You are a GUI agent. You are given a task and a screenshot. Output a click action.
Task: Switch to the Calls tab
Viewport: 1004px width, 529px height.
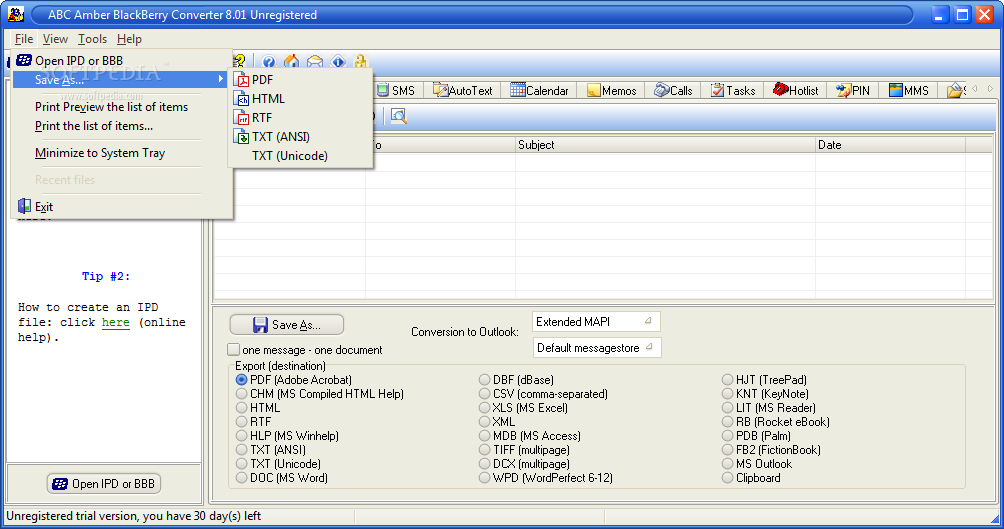point(674,90)
